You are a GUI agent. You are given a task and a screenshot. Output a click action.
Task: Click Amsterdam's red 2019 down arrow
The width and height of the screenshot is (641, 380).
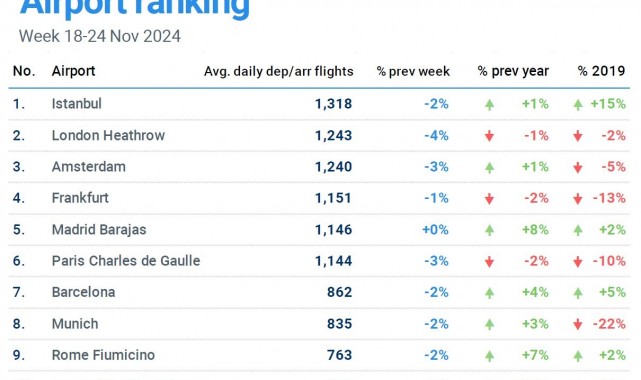pos(578,168)
